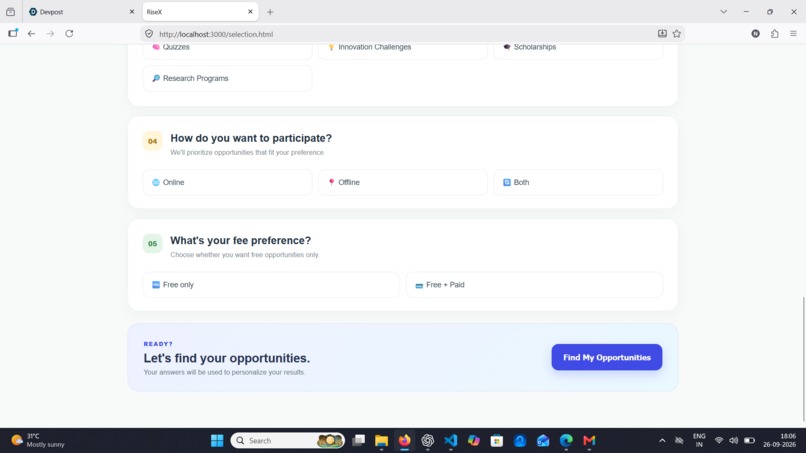Toggle the Quizzes opportunity option

click(x=227, y=49)
